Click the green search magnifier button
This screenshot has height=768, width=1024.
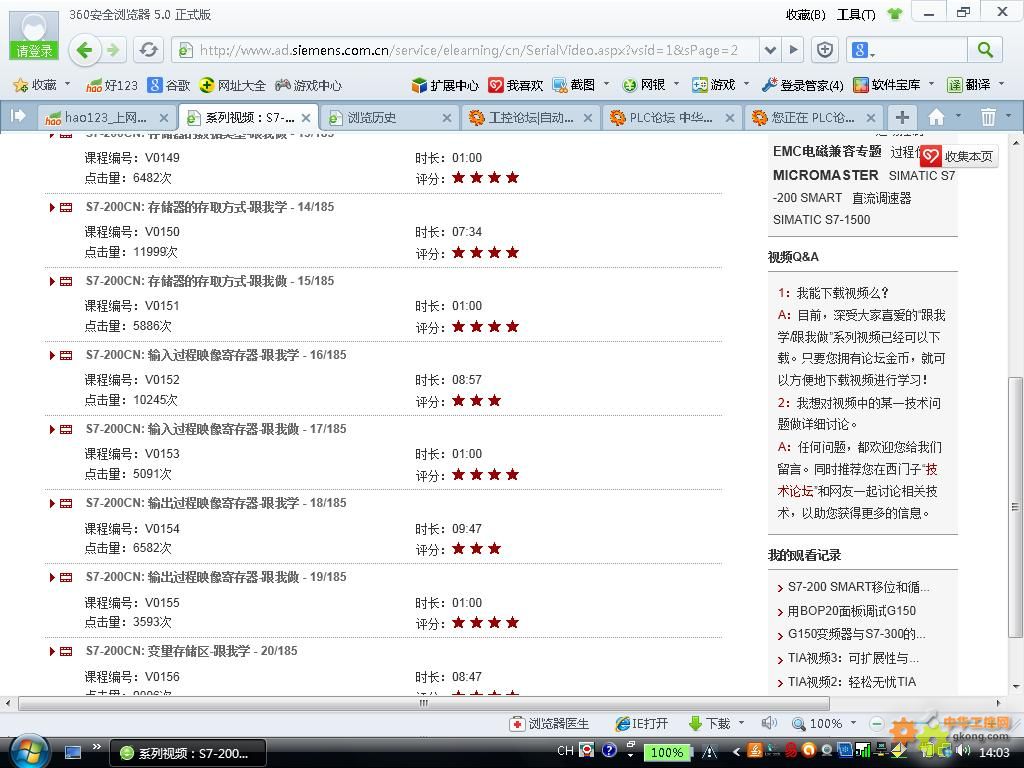[x=985, y=50]
